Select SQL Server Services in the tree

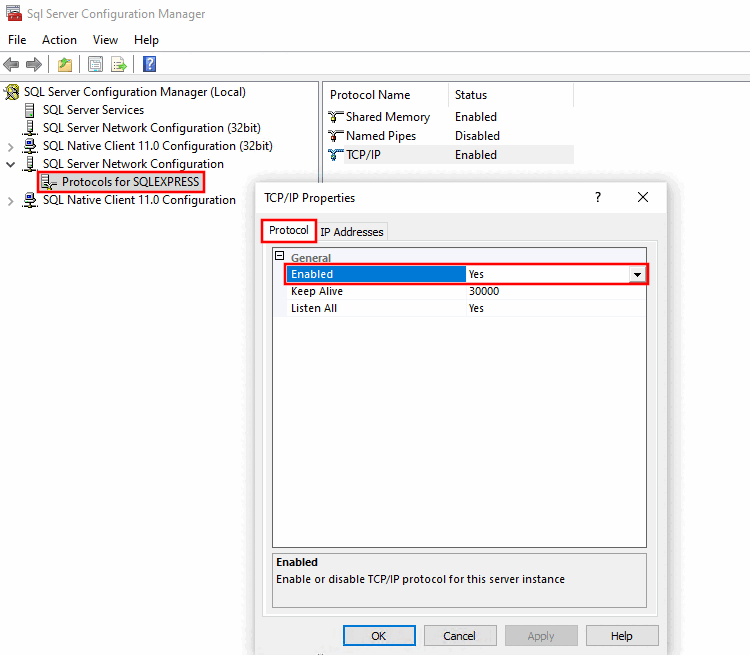tap(93, 110)
